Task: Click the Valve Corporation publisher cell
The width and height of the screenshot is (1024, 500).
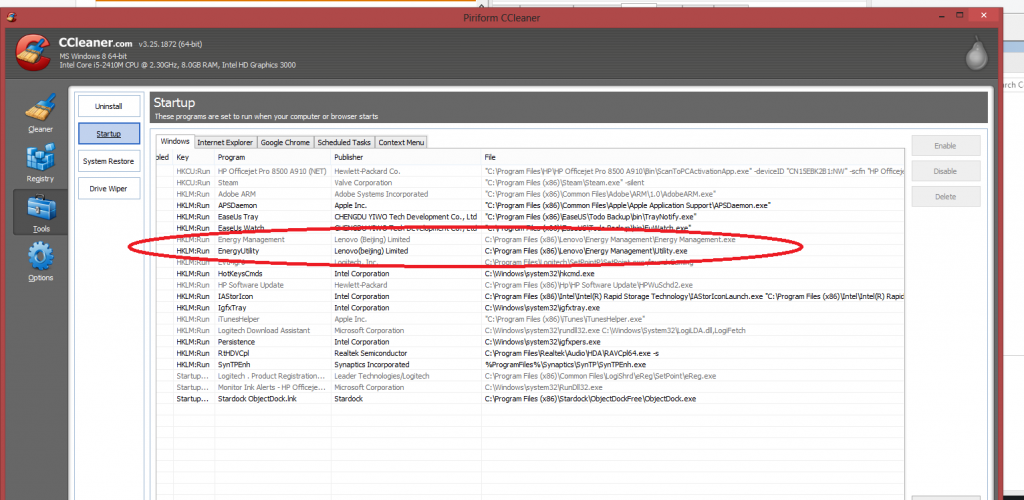Action: coord(363,183)
